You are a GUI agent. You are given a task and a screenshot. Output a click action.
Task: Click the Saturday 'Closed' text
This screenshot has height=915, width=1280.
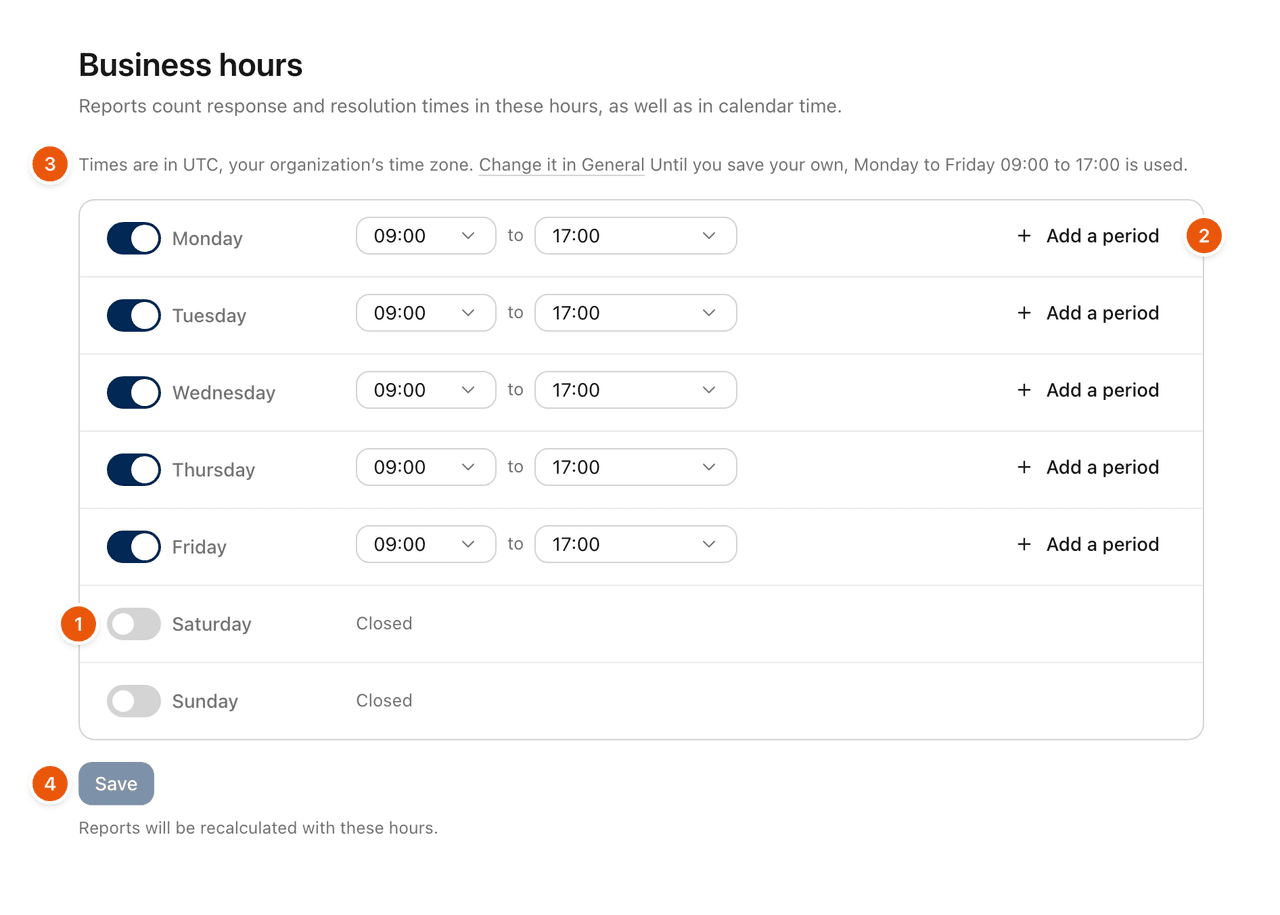pyautogui.click(x=384, y=623)
